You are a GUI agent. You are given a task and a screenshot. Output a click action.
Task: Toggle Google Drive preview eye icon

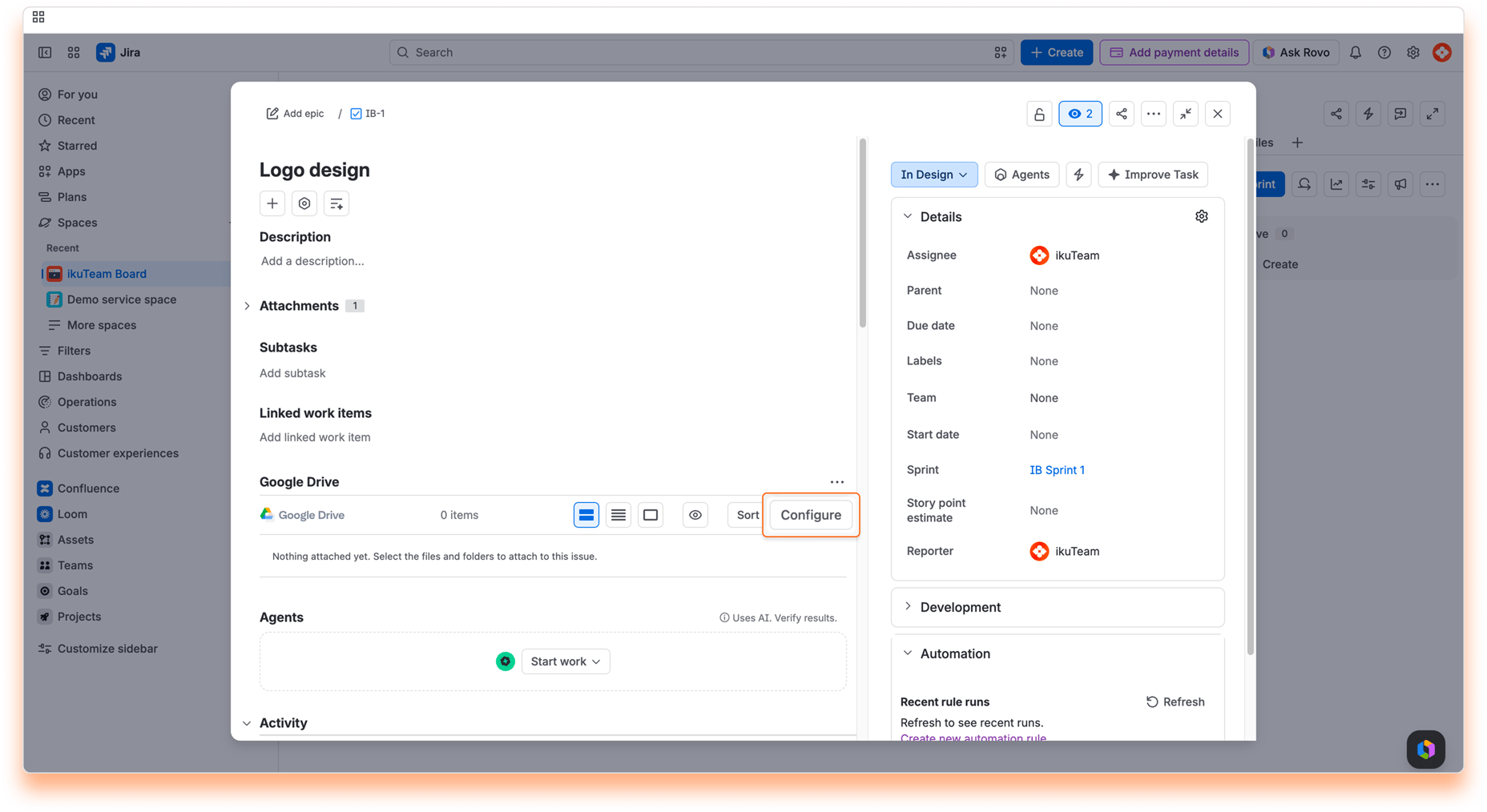pyautogui.click(x=695, y=515)
